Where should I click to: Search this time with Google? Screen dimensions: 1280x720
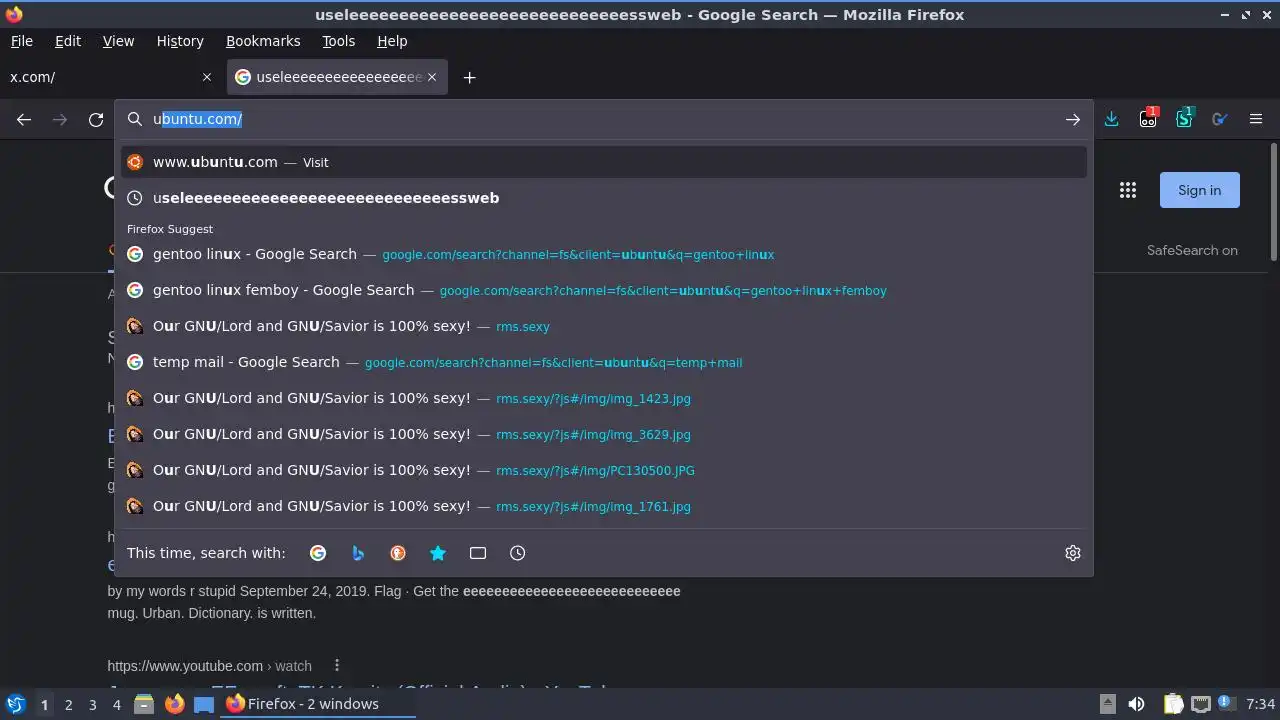(318, 553)
